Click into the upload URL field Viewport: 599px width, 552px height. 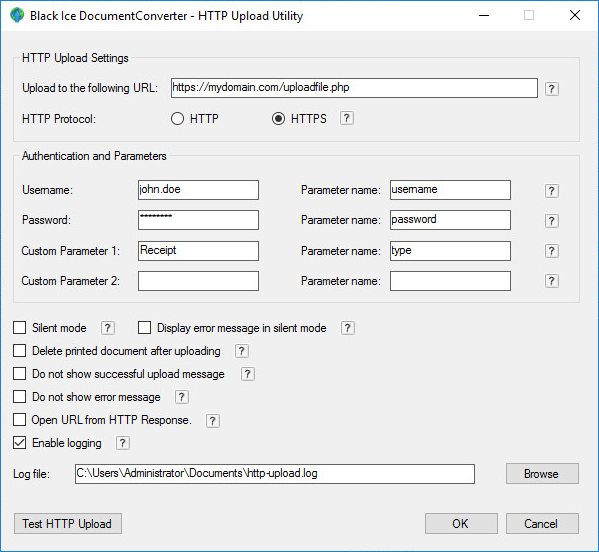tap(354, 88)
